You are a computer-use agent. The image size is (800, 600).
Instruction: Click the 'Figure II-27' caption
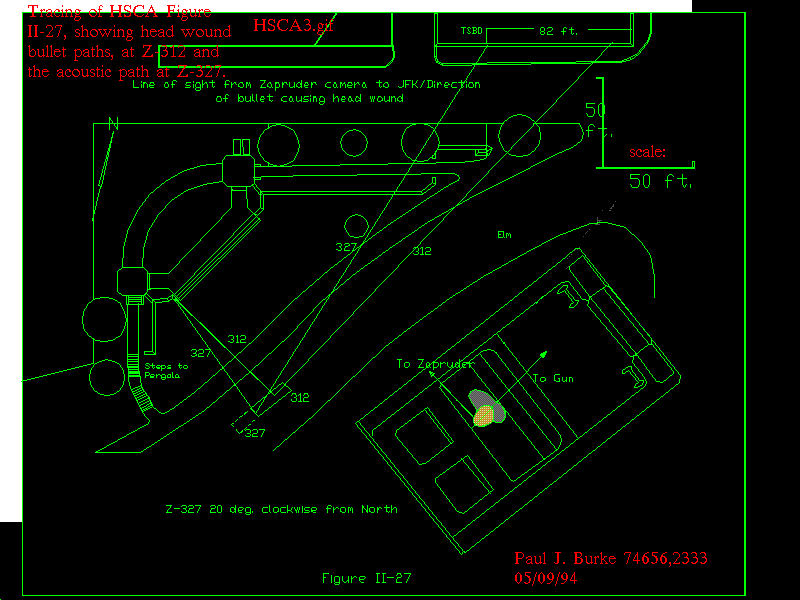pos(366,578)
